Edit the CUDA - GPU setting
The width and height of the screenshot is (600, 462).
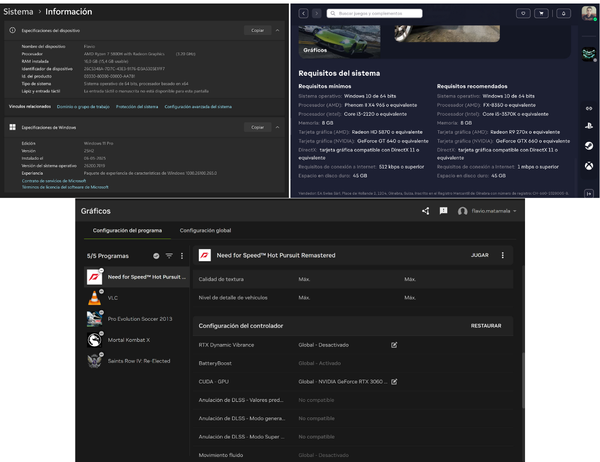pos(395,381)
